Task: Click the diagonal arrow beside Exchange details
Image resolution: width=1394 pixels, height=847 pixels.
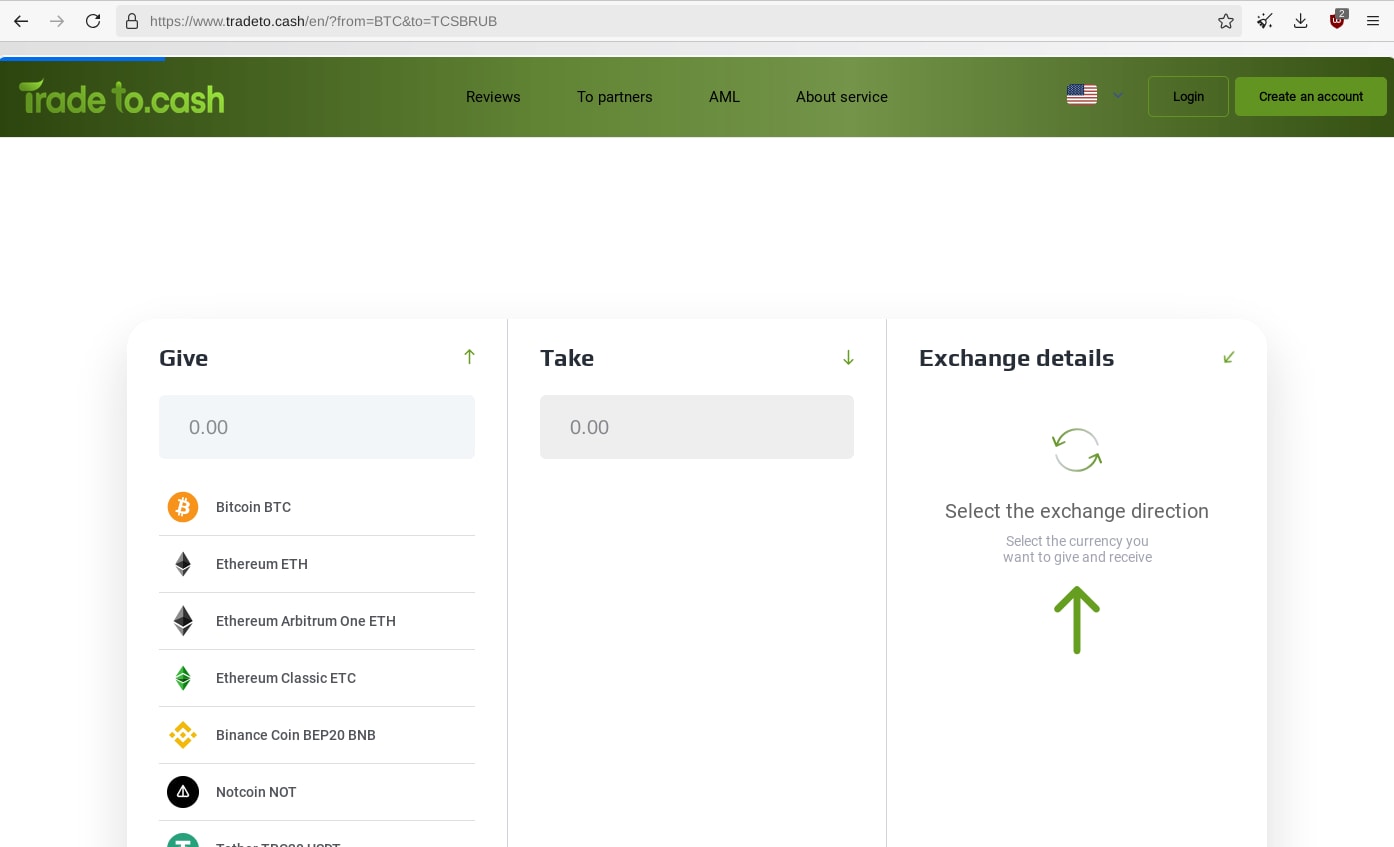Action: (1229, 356)
